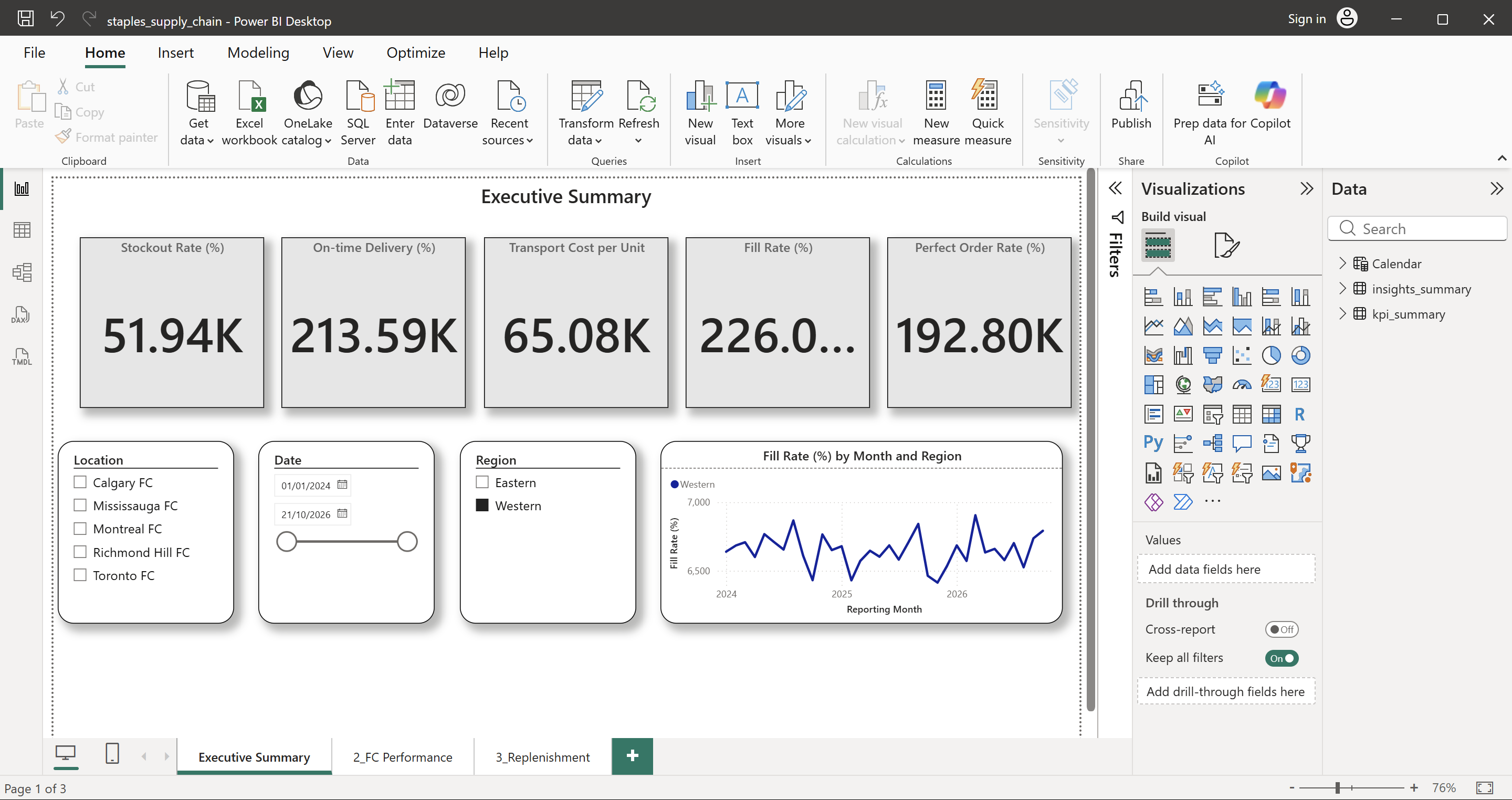Open the Format visual pane paintbrush icon

[1227, 245]
